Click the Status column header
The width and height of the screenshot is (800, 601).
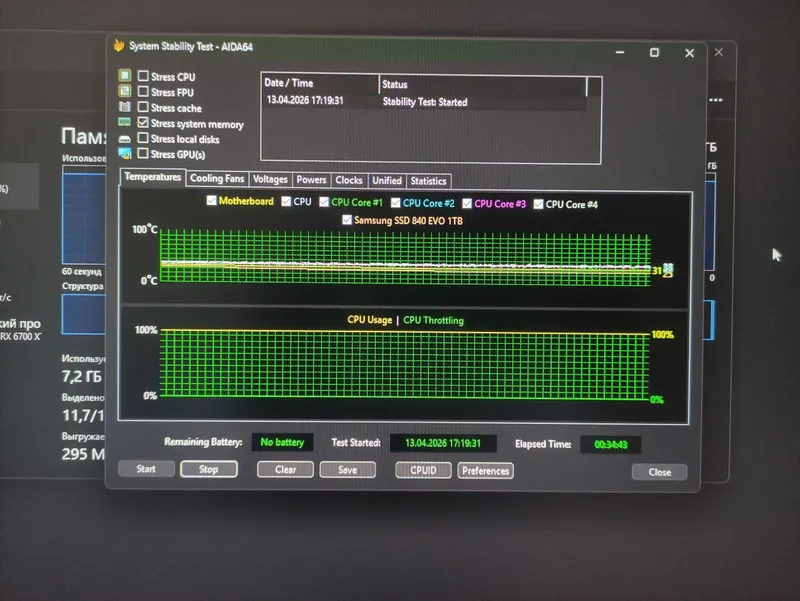pyautogui.click(x=483, y=85)
